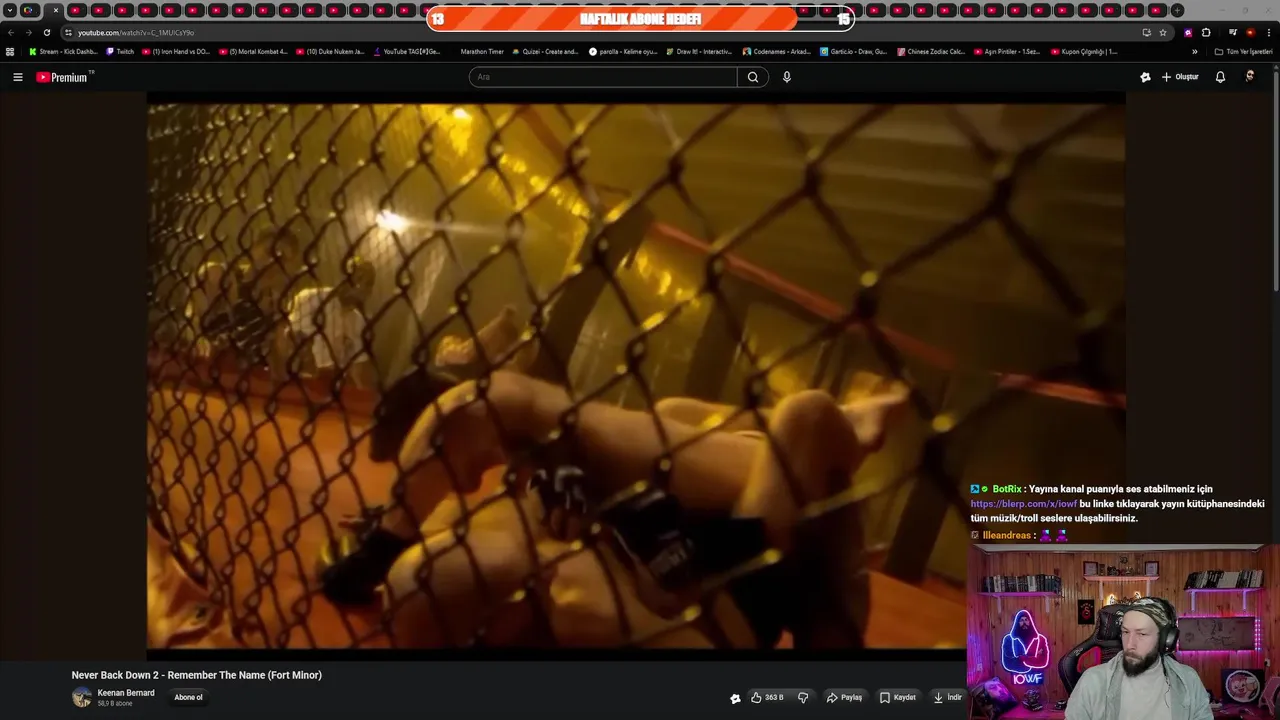Switch to first tab left of active
Viewport: 1280px width, 720px height.
pos(28,10)
